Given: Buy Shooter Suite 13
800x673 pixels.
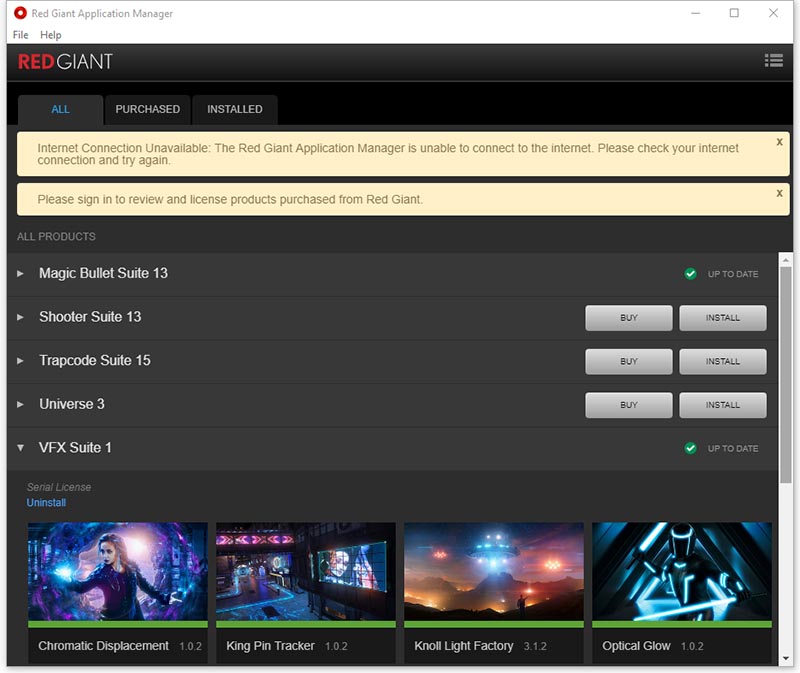Looking at the screenshot, I should (629, 318).
